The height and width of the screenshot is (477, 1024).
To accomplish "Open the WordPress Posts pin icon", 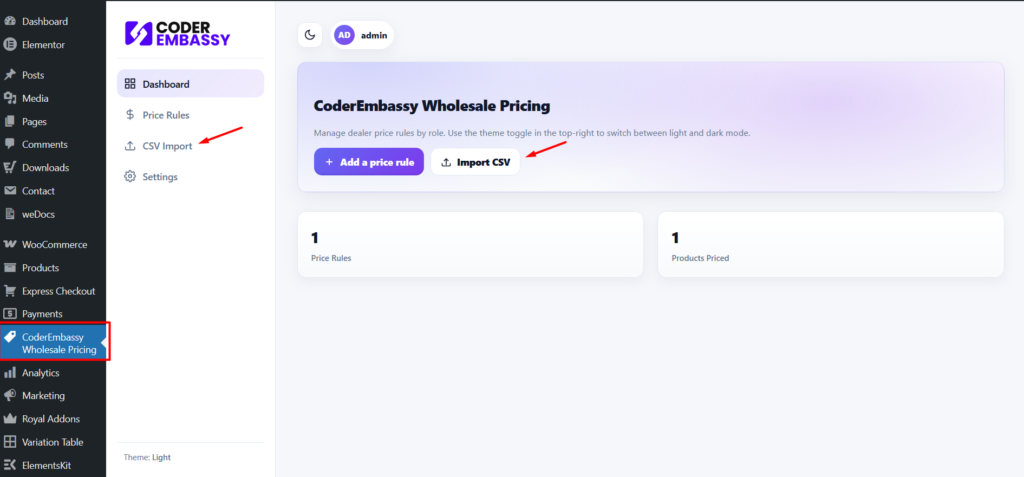I will [x=10, y=75].
